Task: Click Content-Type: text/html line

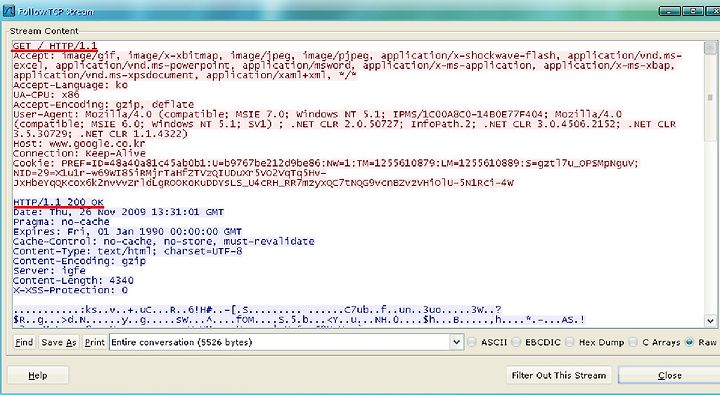Action: tap(127, 251)
